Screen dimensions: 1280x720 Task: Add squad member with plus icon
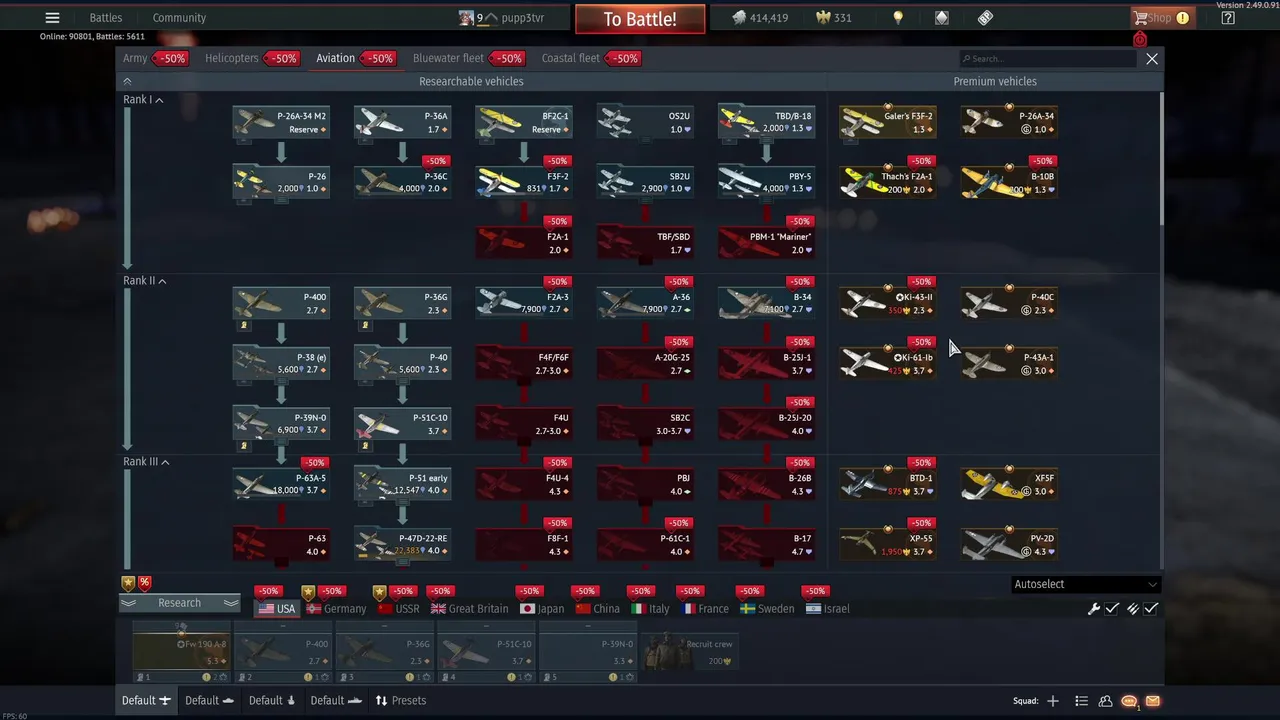tap(1052, 701)
